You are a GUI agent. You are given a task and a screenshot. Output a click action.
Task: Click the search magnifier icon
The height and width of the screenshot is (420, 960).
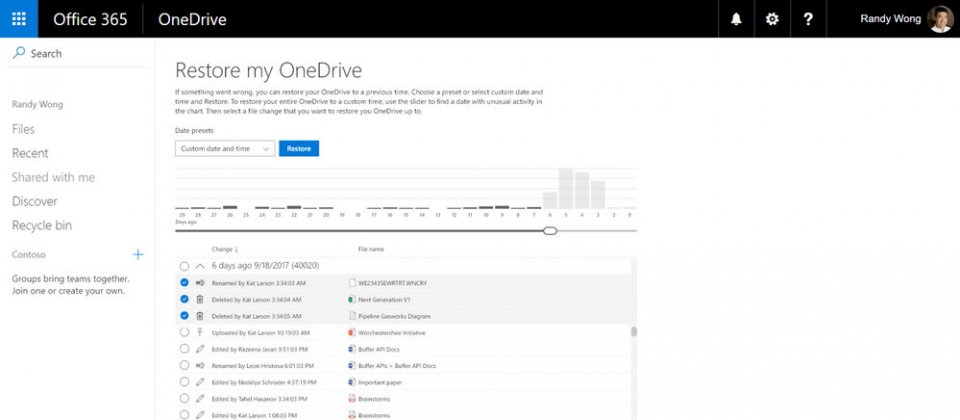tap(19, 53)
